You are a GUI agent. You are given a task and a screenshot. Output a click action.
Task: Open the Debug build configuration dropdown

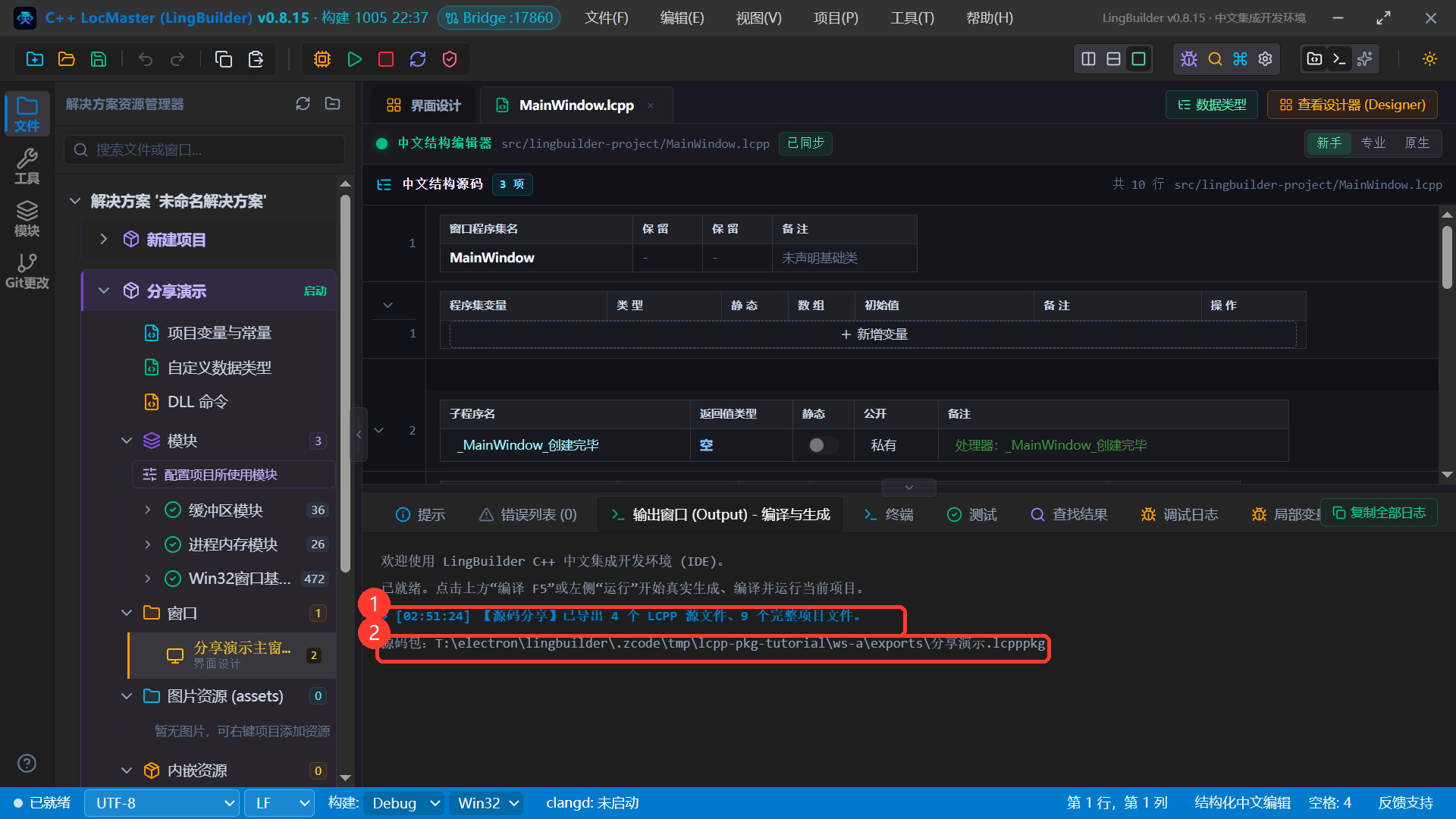[x=405, y=803]
